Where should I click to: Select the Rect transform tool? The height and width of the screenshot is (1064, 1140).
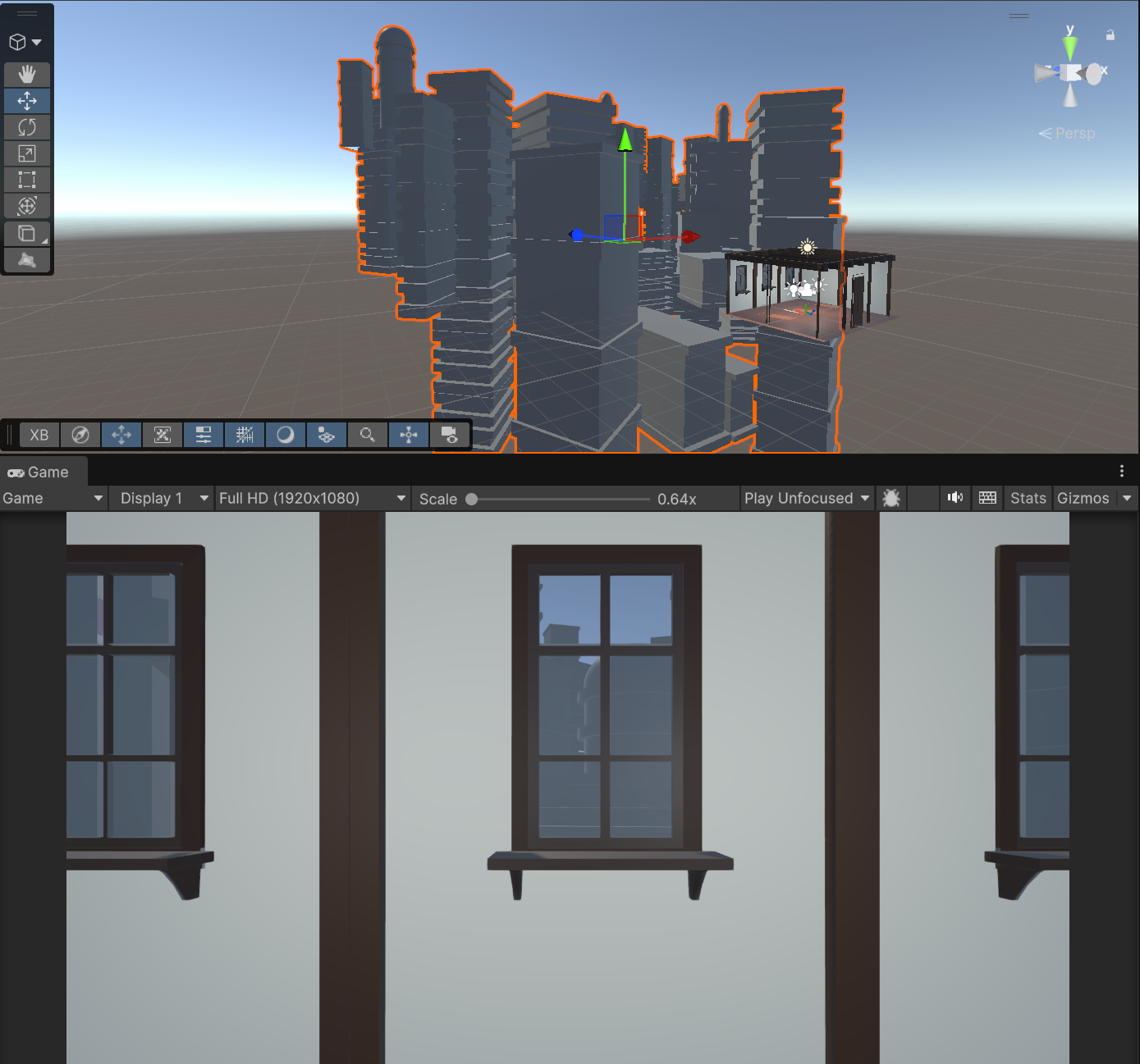tap(27, 180)
